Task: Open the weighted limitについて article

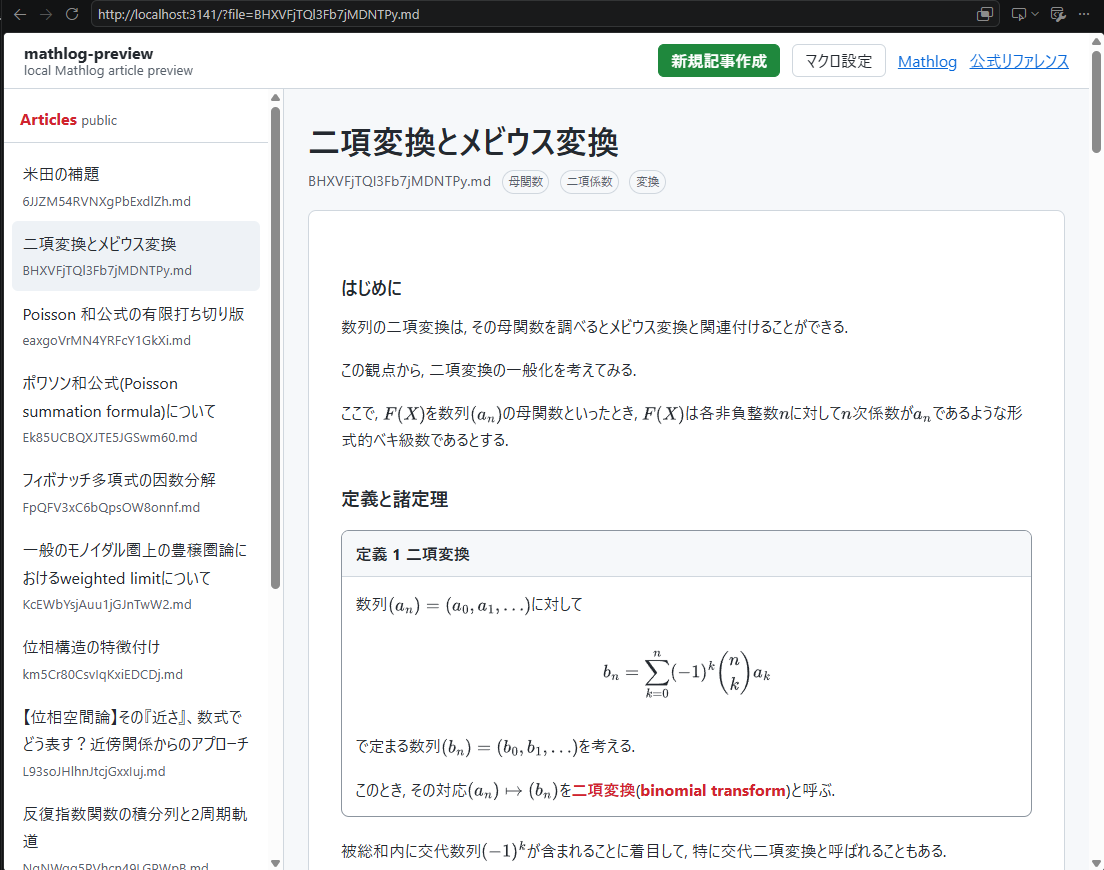Action: [136, 576]
